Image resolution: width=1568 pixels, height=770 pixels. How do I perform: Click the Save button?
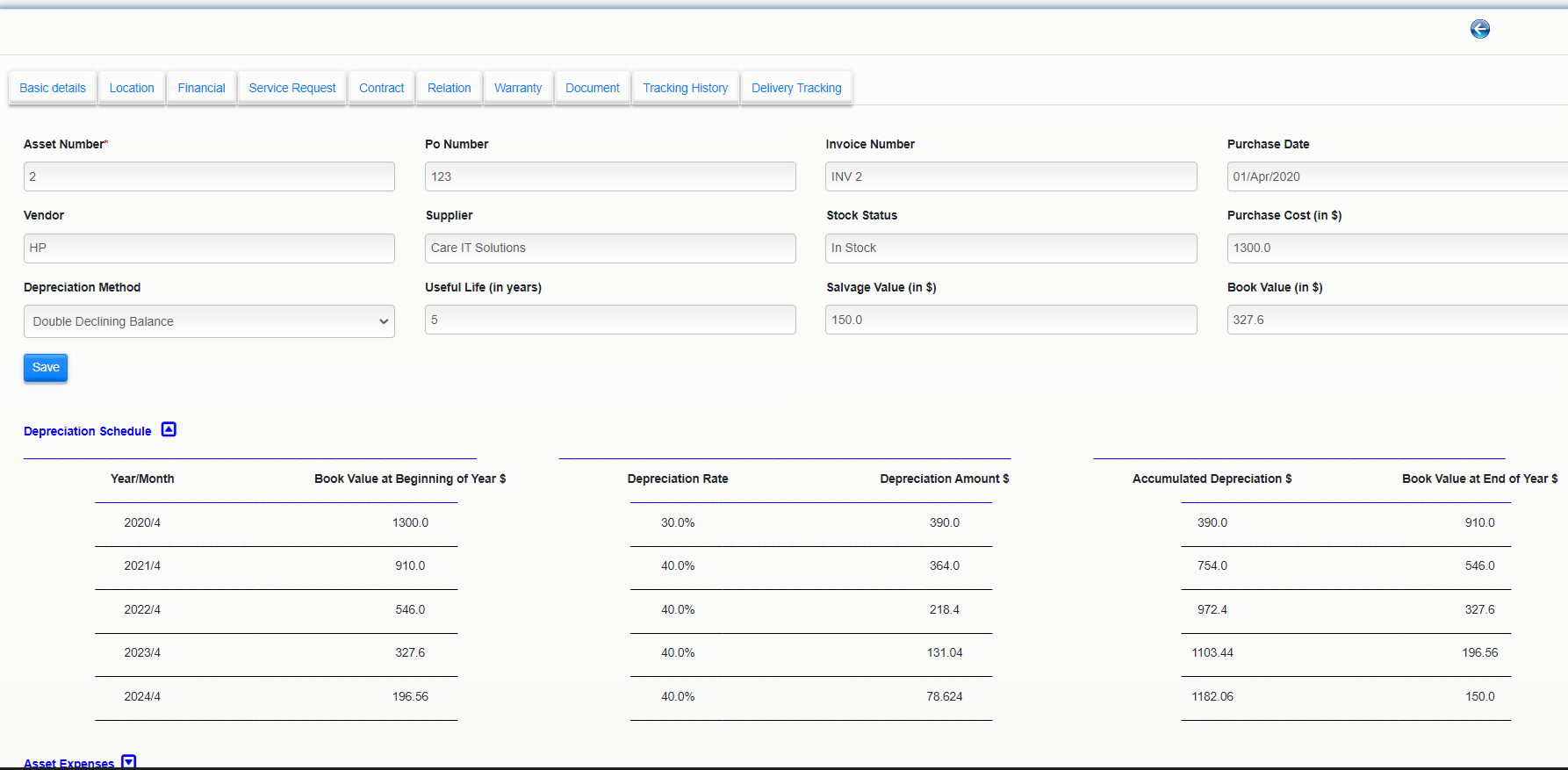coord(46,368)
